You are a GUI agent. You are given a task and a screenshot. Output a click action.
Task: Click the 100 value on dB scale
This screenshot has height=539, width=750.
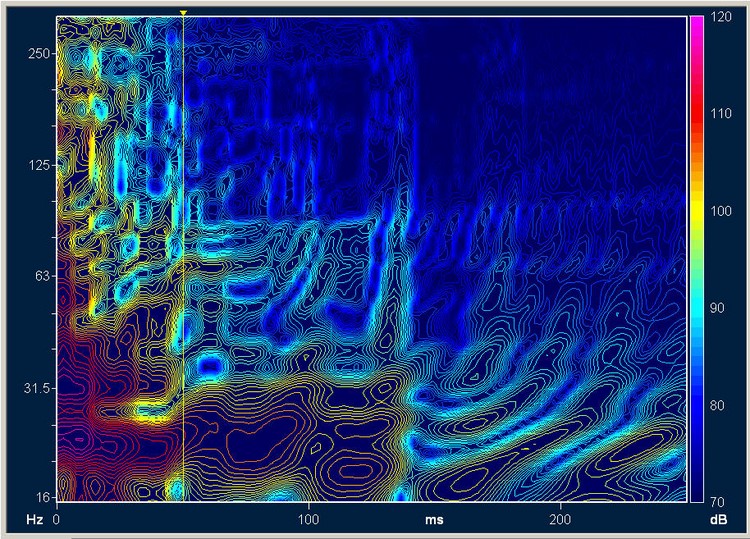(721, 211)
